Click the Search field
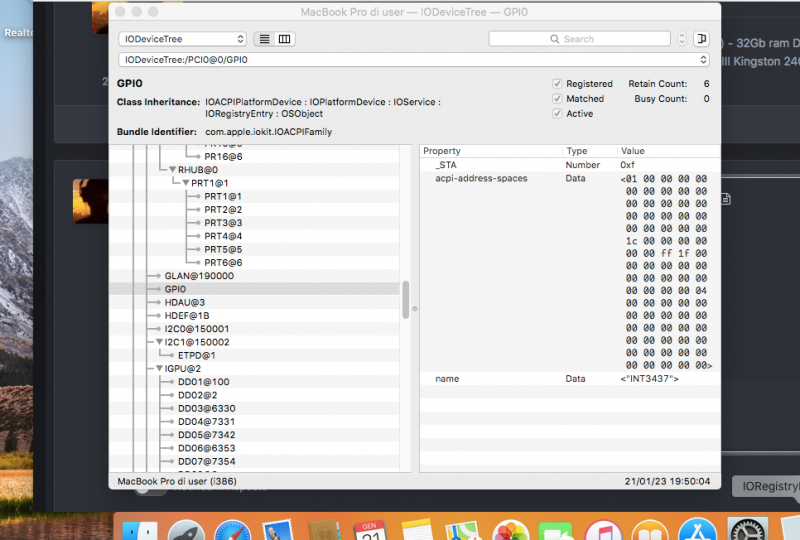 tap(586, 39)
